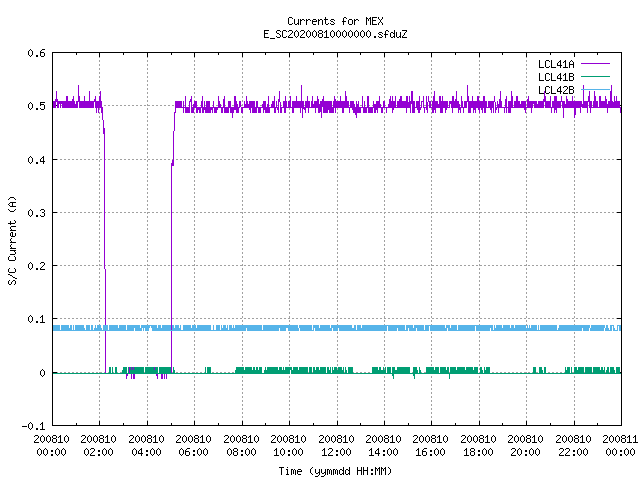Click the "S/C Current (A)" y-axis label

(x=13, y=240)
